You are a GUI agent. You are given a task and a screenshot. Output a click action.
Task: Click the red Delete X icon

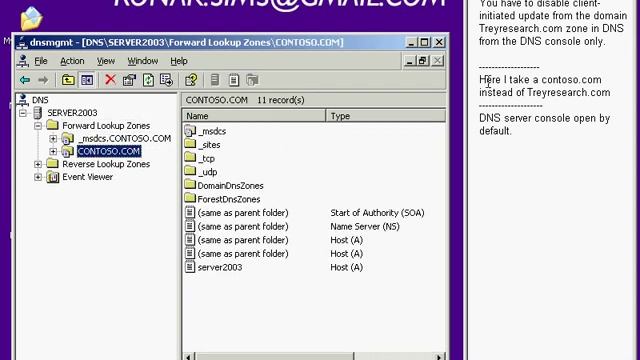(x=110, y=80)
